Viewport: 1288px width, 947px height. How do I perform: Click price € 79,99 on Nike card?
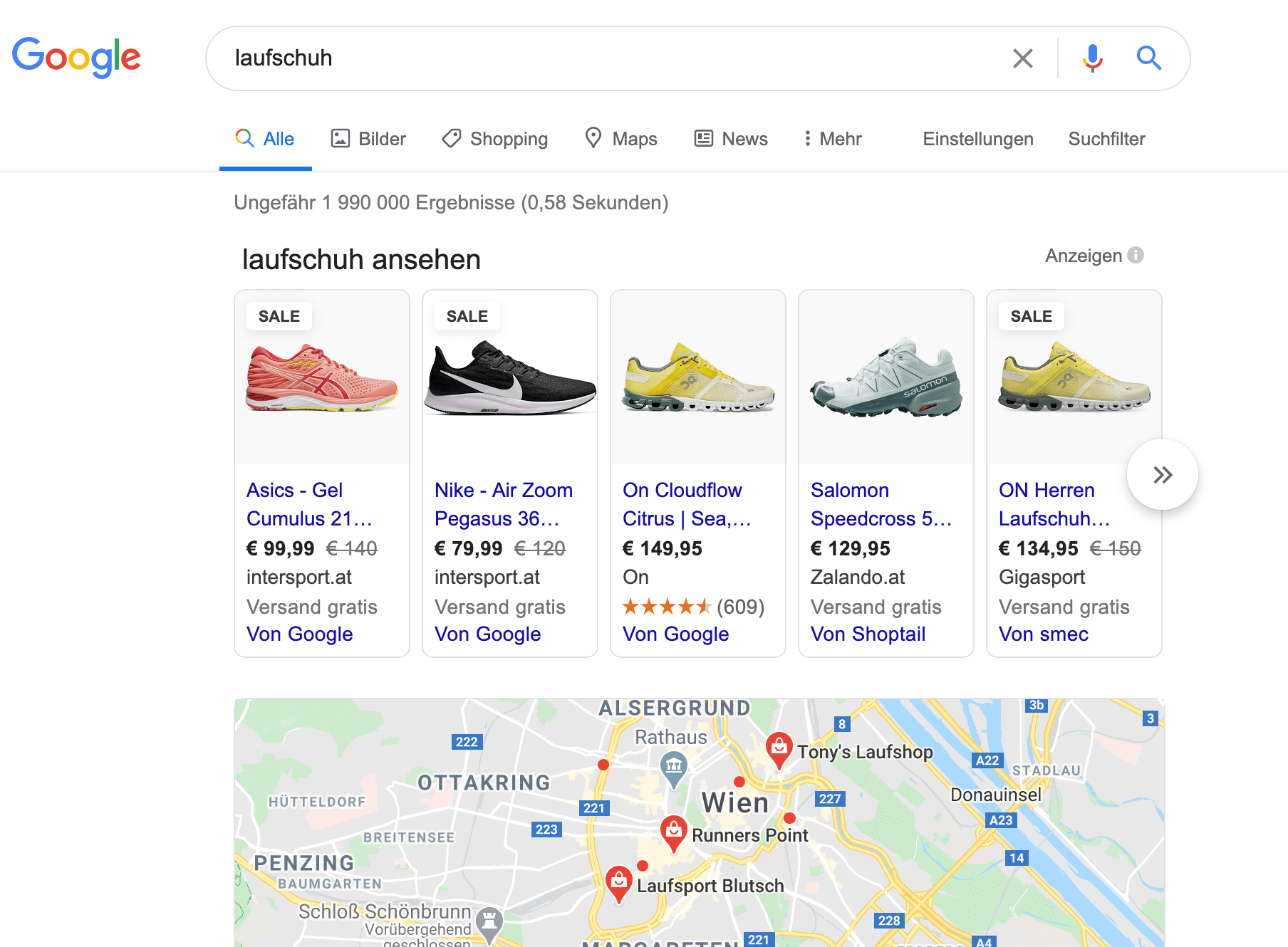click(x=468, y=548)
